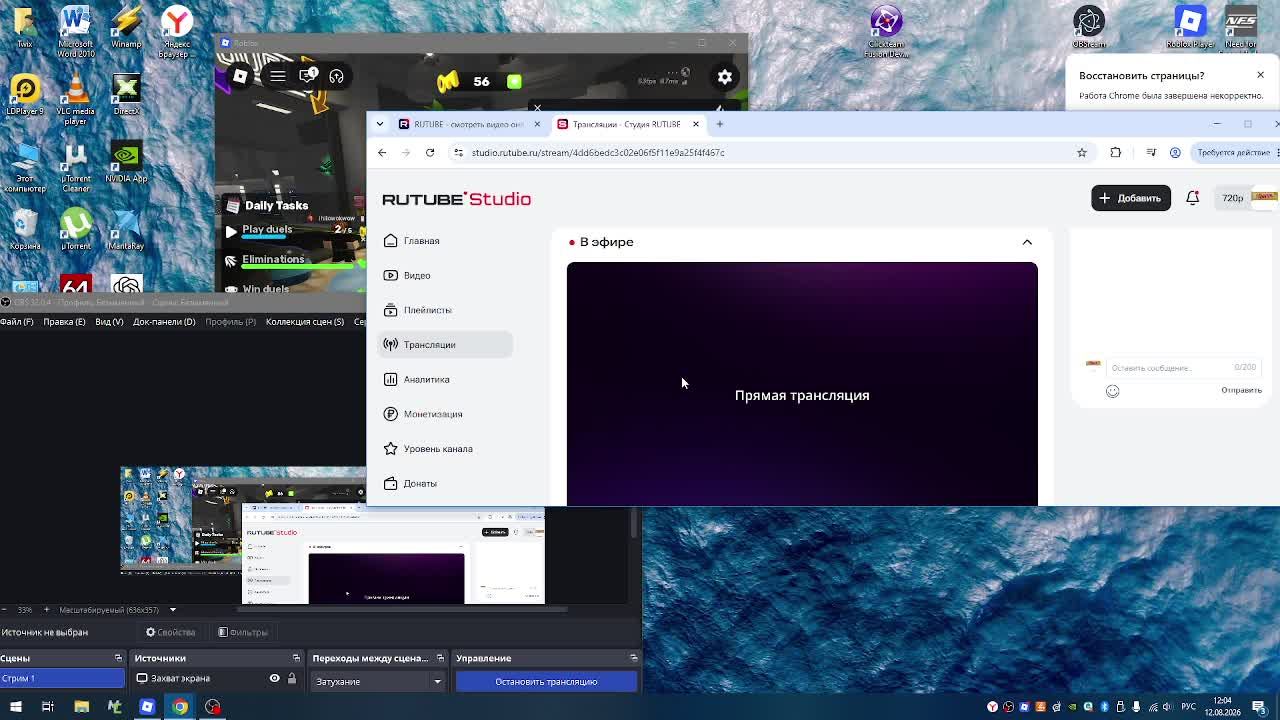Open Winamp desktop shortcut
The width and height of the screenshot is (1280, 720).
tap(126, 28)
